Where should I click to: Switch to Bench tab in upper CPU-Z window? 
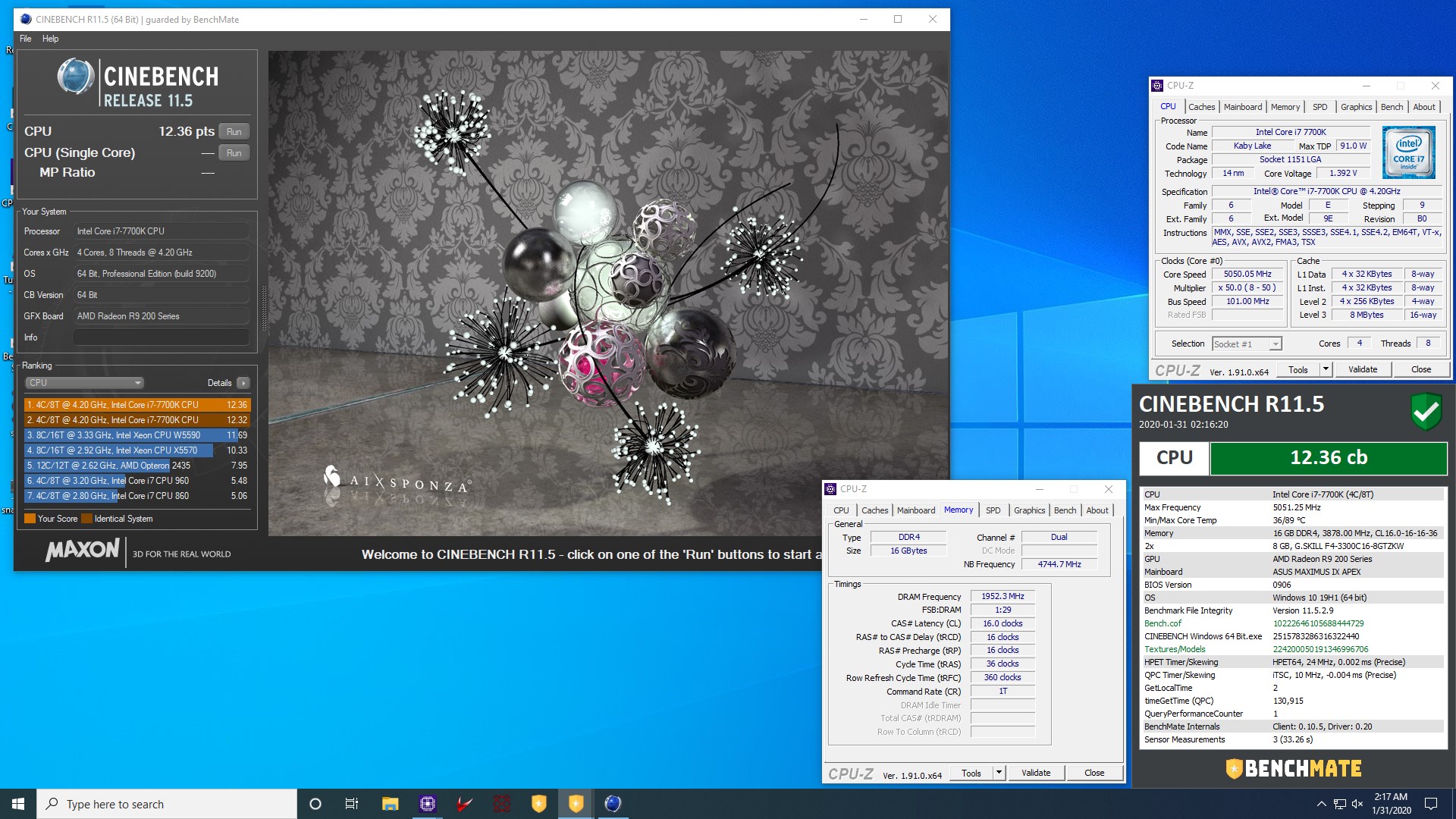1392,107
